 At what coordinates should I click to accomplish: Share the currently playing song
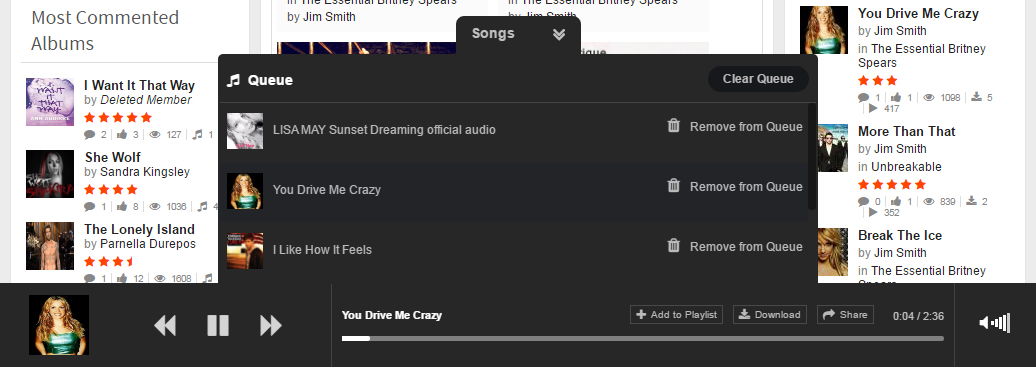tap(845, 315)
